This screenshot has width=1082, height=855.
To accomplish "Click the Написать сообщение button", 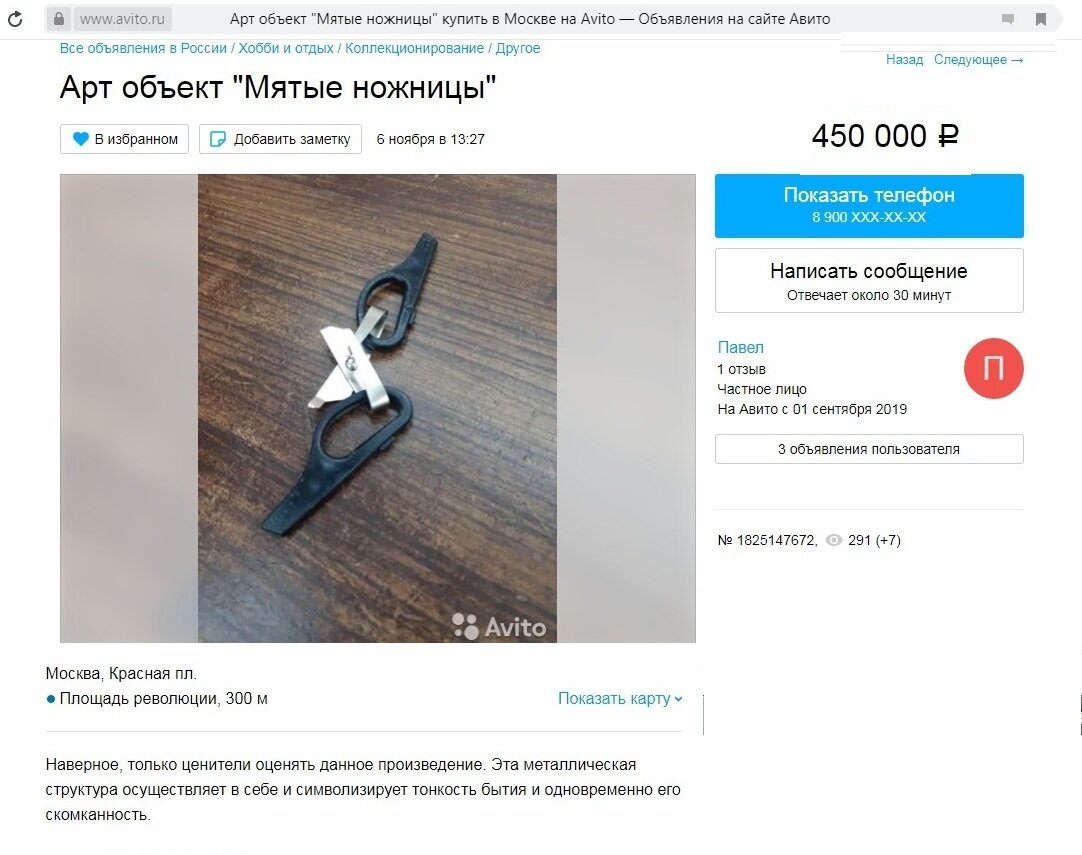I will pos(869,281).
